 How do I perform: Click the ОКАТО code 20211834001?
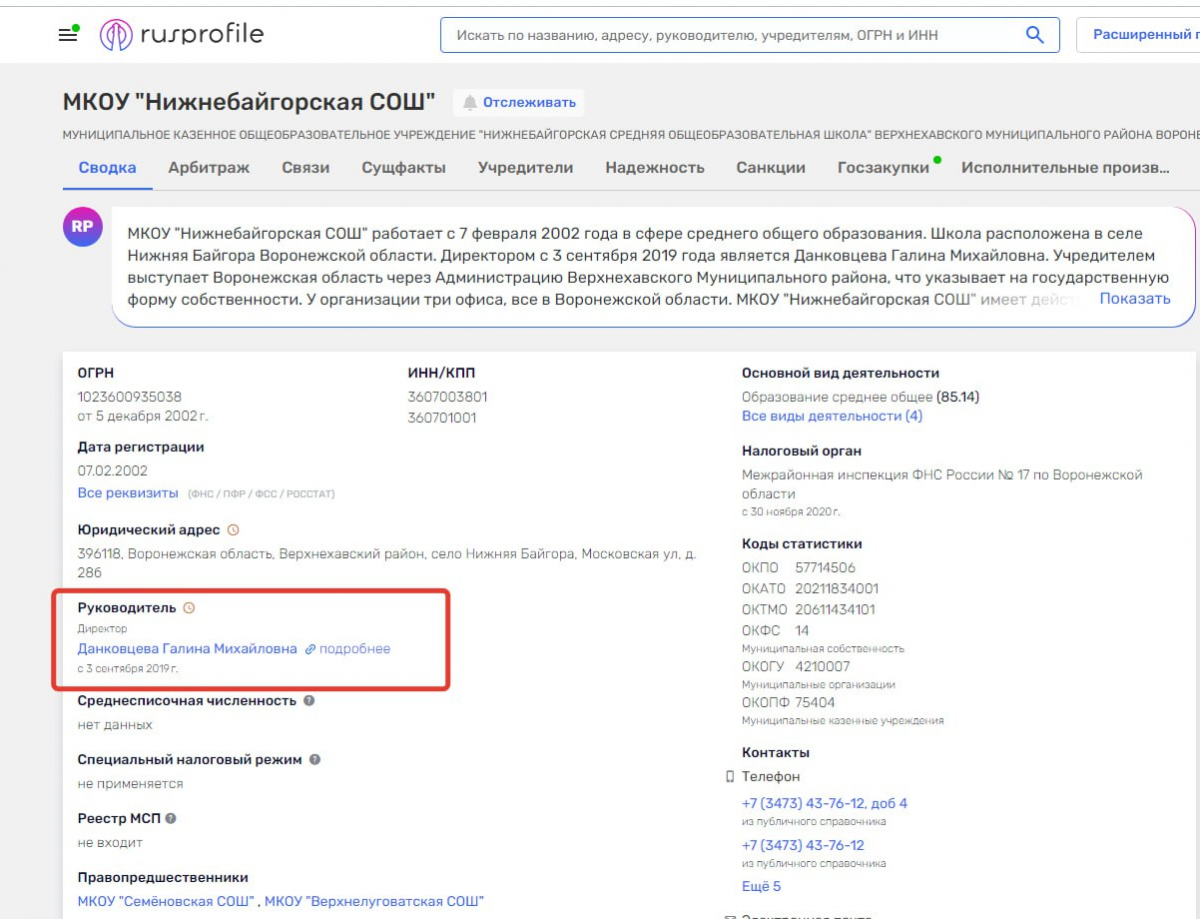[837, 589]
